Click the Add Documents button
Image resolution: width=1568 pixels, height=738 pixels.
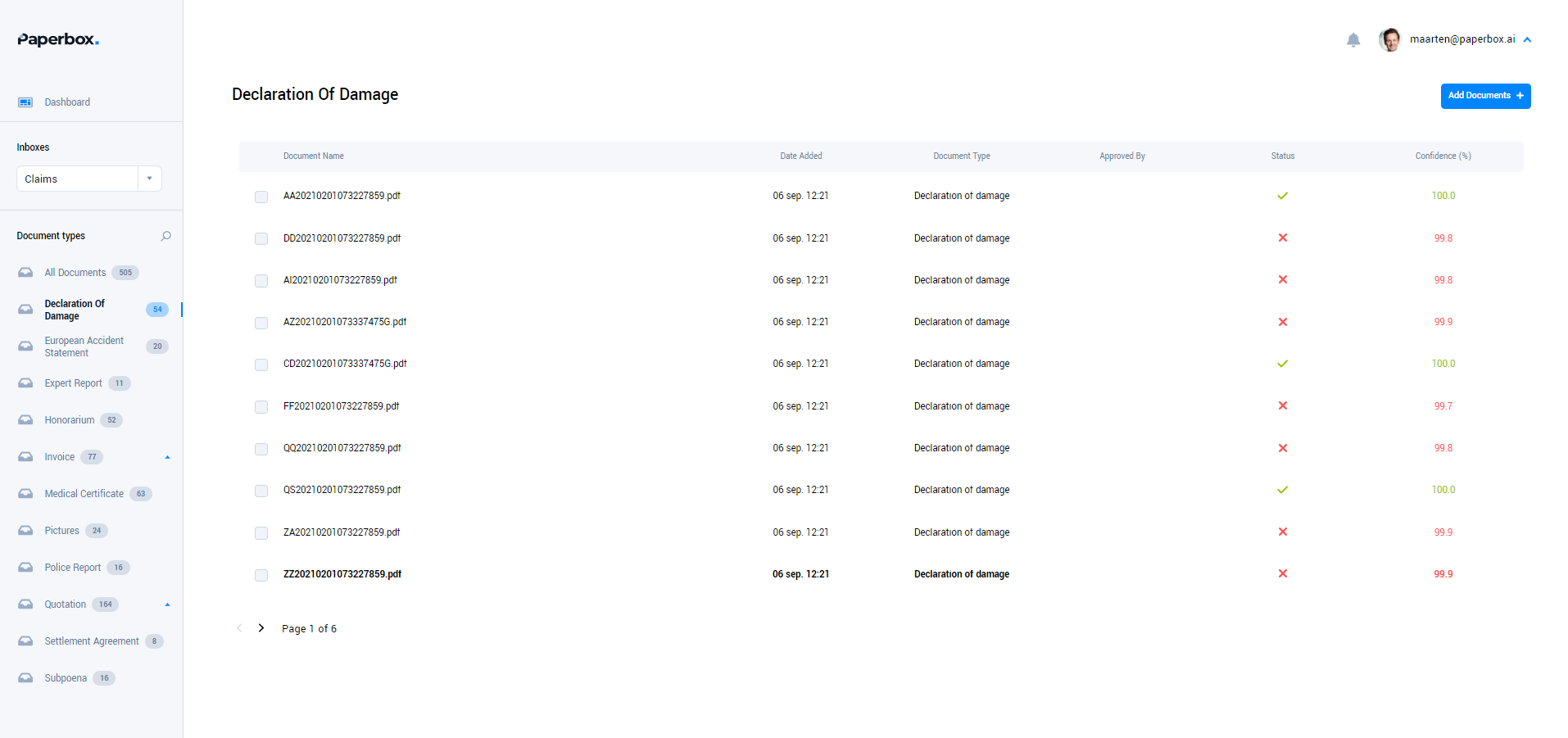point(1485,96)
